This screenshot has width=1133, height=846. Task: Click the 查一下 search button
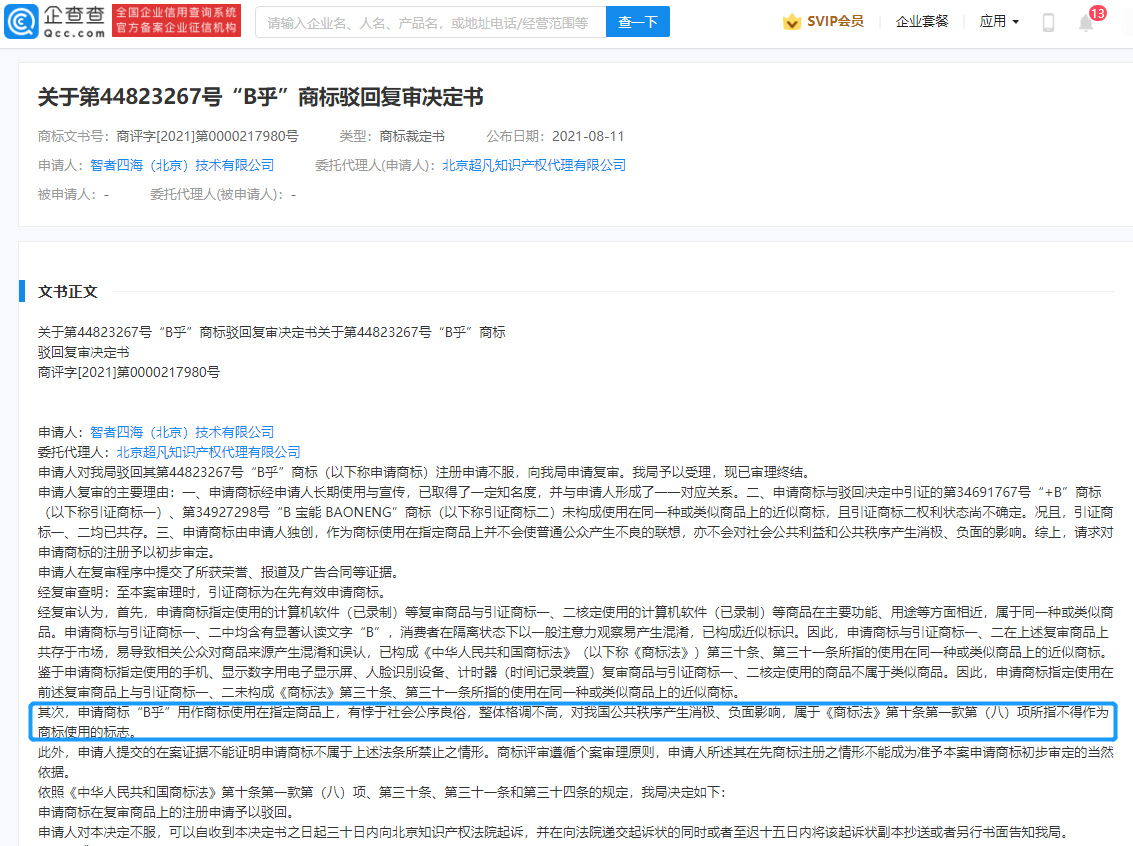[x=638, y=22]
